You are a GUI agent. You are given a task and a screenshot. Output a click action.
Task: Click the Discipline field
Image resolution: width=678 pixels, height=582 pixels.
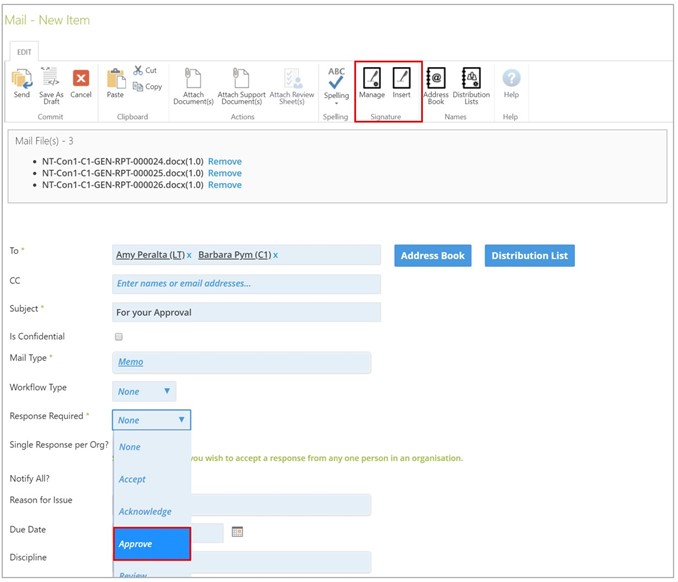point(281,562)
